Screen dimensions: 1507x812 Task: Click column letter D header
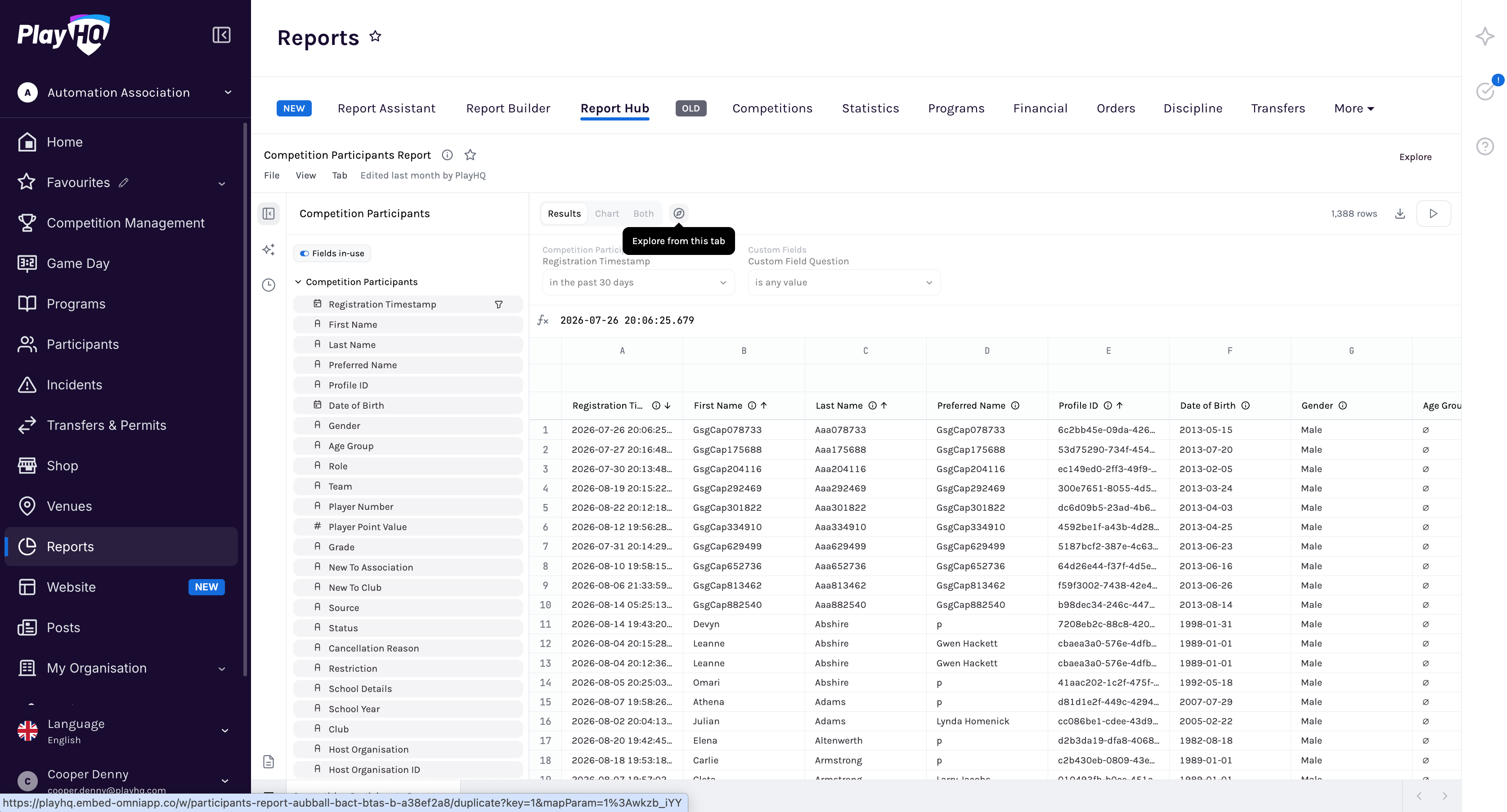(x=987, y=351)
